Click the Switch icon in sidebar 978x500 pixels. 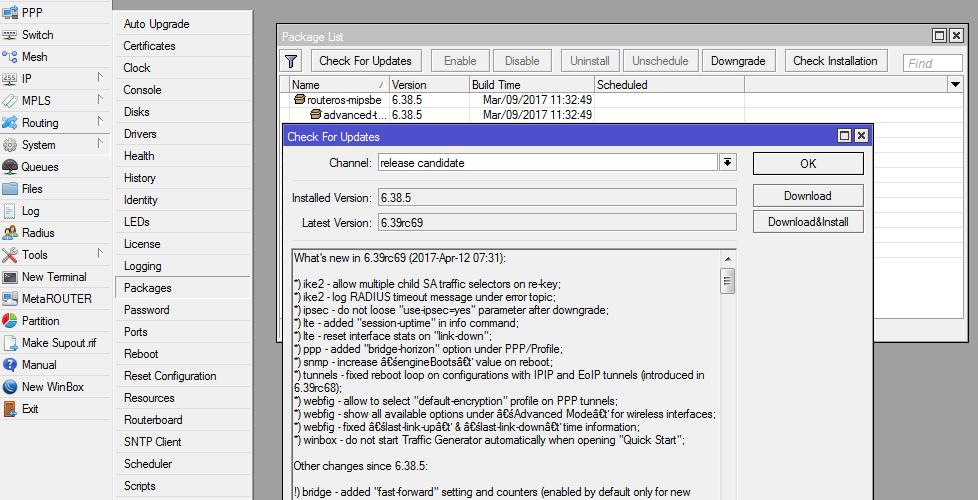point(9,34)
